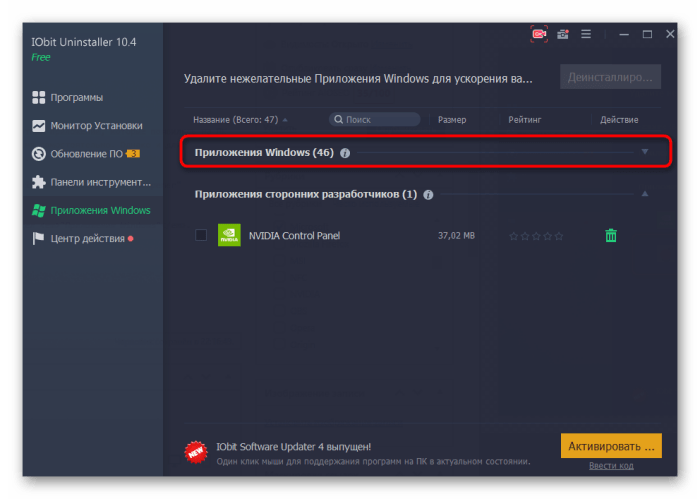Click the Действие column header
This screenshot has width=700, height=499.
point(619,120)
